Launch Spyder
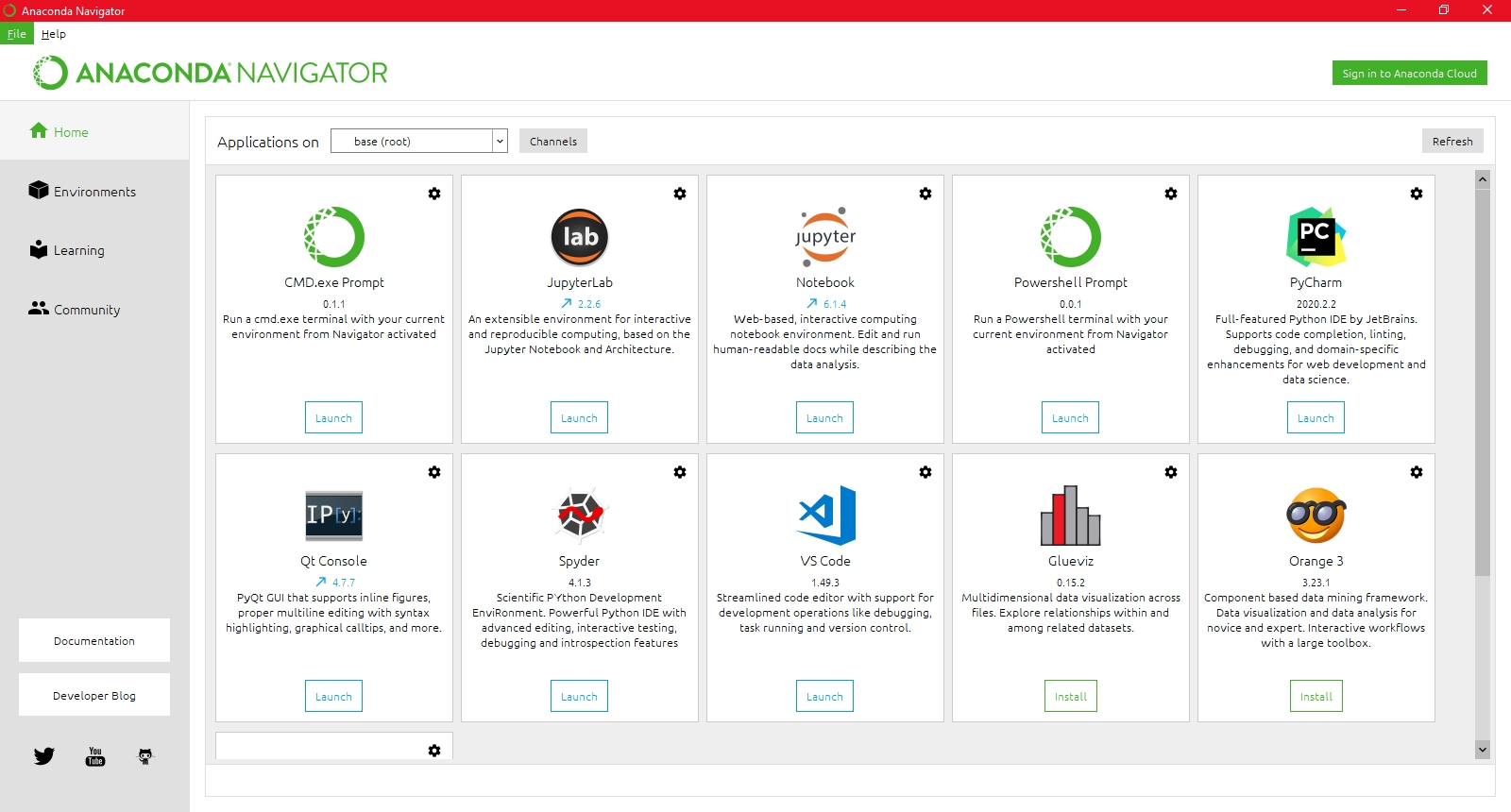The width and height of the screenshot is (1511, 812). point(579,696)
